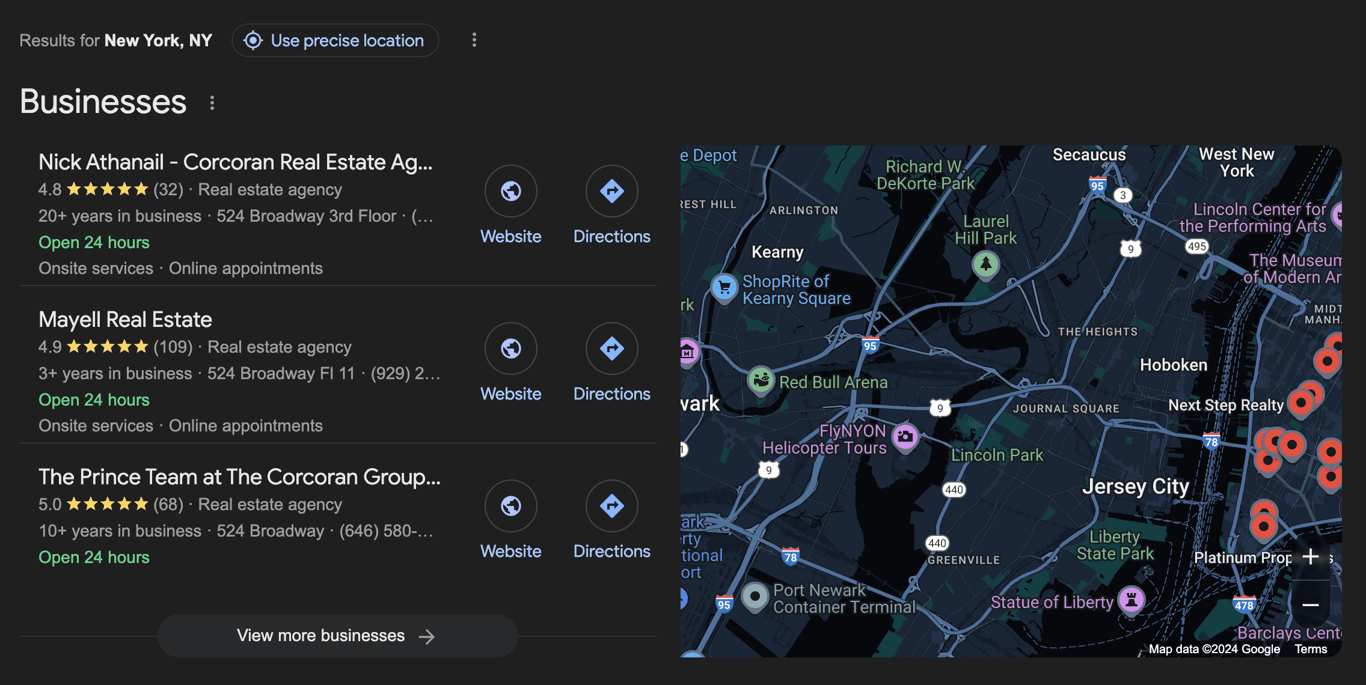
Task: Get directions to Nick Athanail's agency
Action: (x=611, y=191)
